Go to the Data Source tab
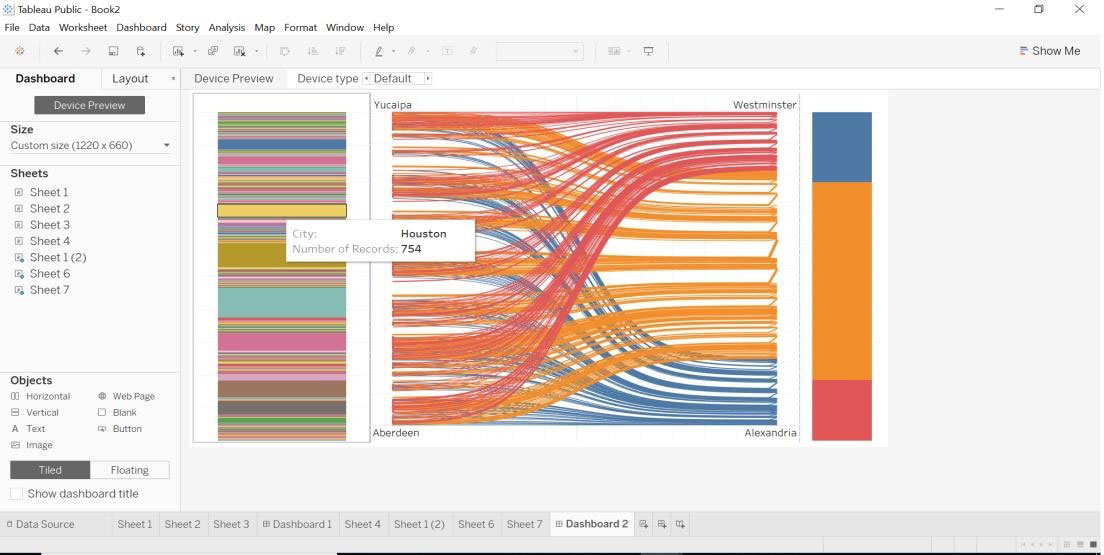Viewport: 1104px width, 555px height. tap(40, 524)
